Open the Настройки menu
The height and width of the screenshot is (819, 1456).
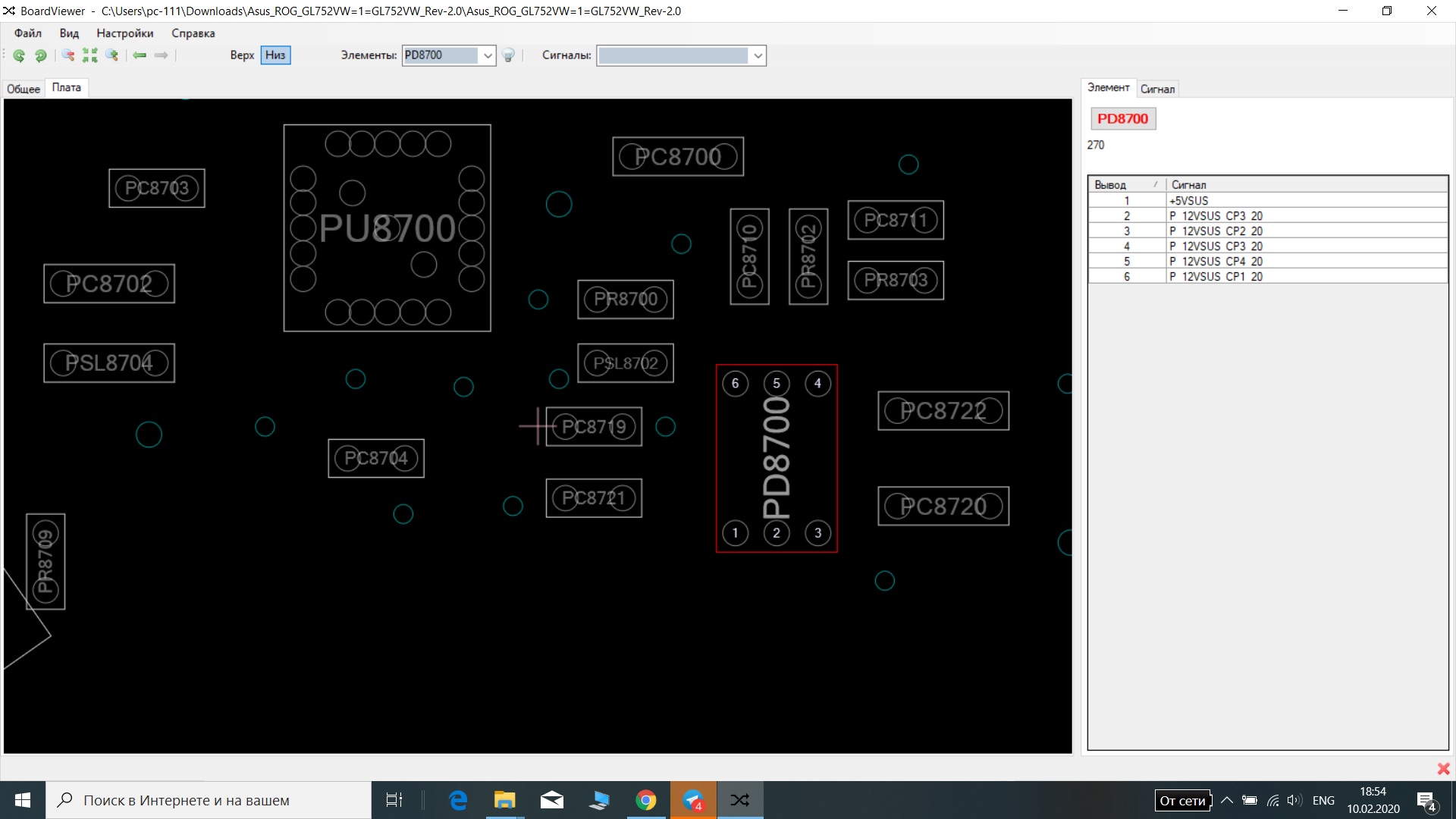pos(124,33)
